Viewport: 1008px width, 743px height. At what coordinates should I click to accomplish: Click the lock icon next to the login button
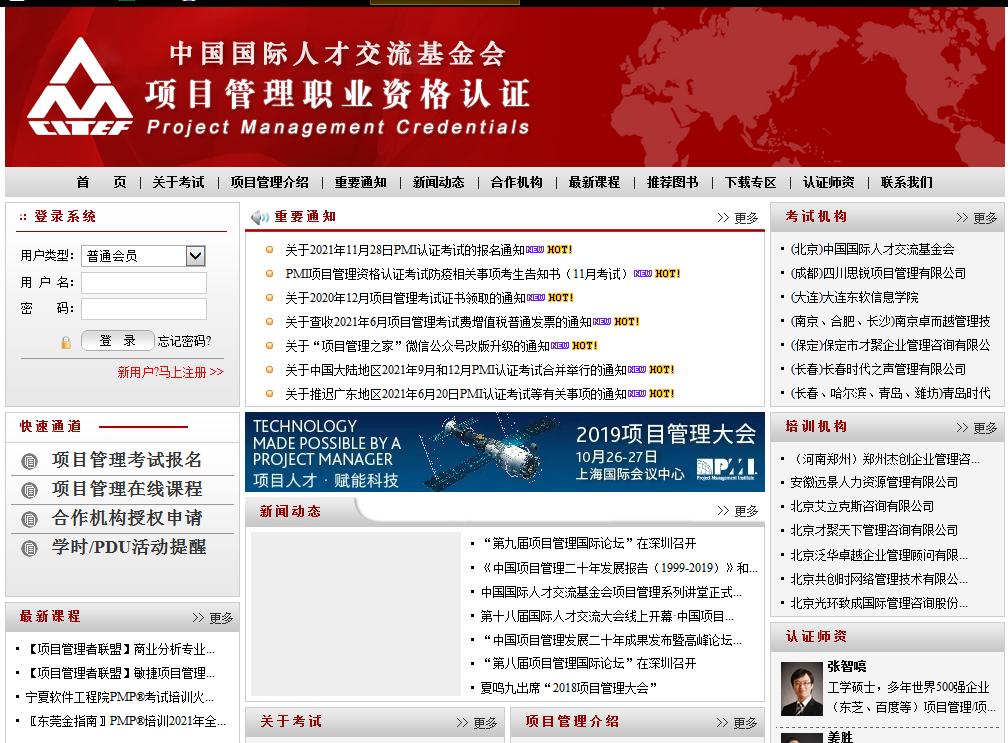64,341
